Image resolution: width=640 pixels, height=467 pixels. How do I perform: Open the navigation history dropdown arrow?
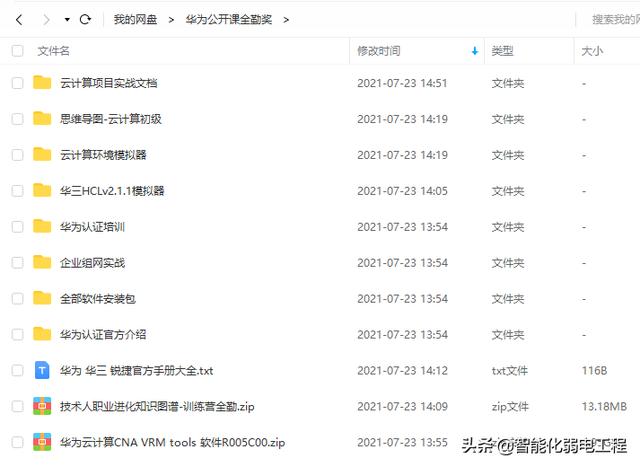67,19
